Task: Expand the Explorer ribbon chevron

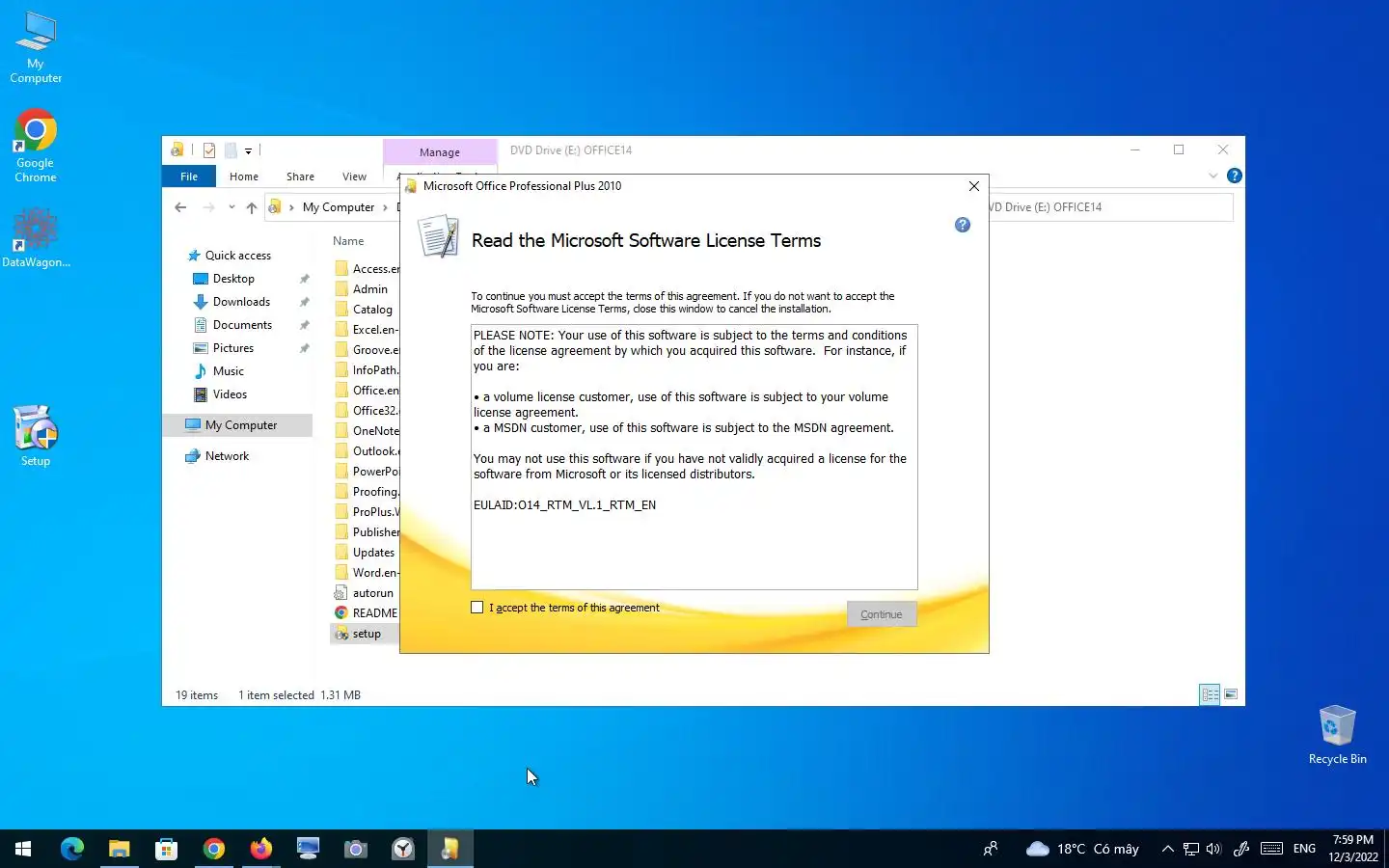Action: click(1213, 176)
